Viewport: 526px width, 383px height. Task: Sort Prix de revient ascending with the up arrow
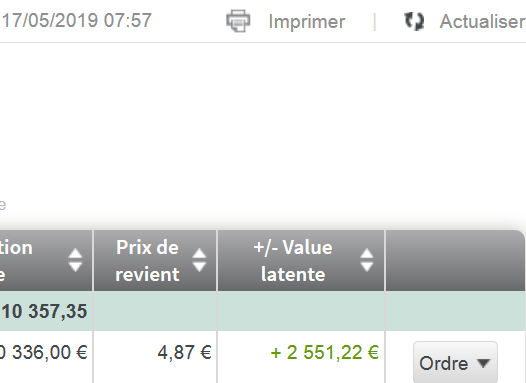[199, 254]
